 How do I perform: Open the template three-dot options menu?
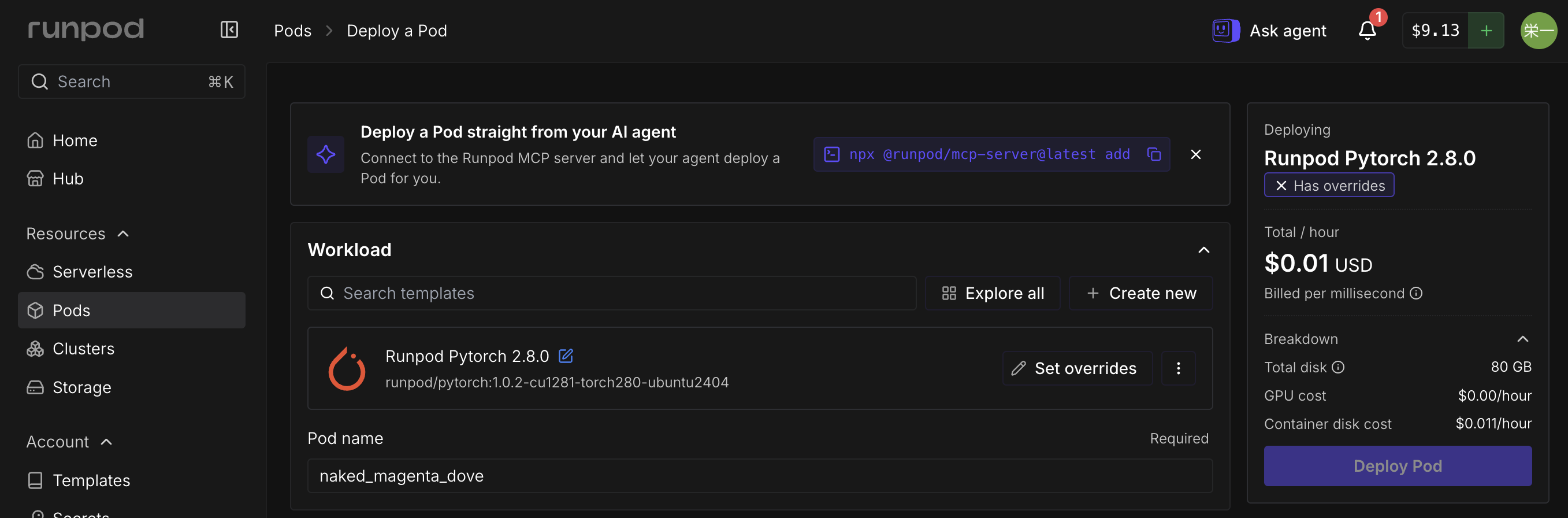(x=1178, y=368)
